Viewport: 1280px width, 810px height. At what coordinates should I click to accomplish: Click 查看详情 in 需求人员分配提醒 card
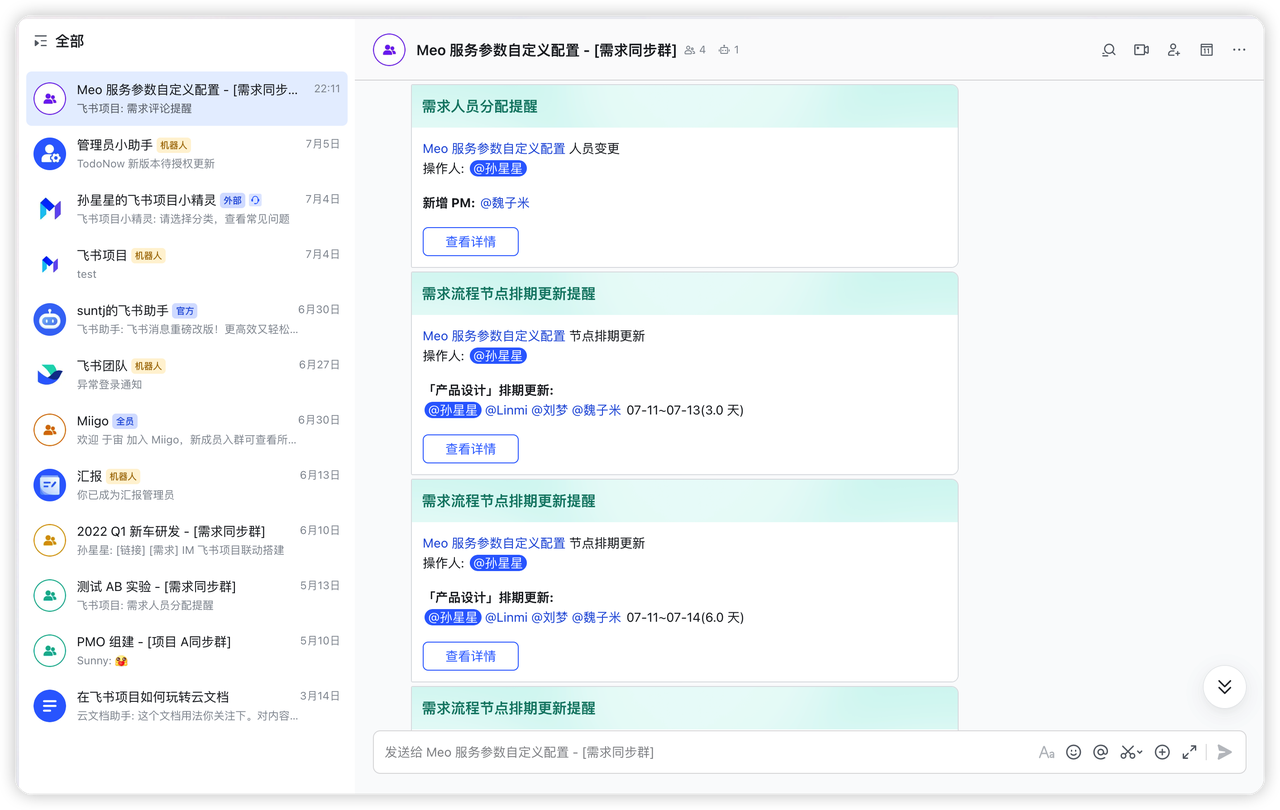click(470, 242)
